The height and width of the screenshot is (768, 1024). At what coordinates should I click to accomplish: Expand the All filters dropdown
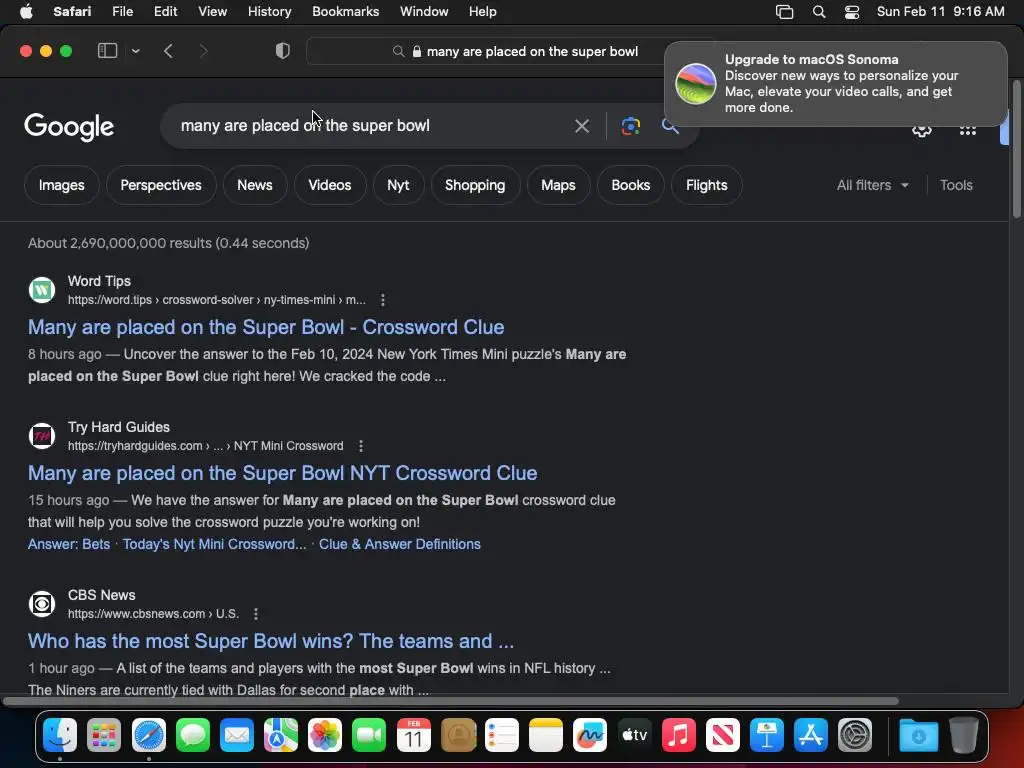coord(872,185)
